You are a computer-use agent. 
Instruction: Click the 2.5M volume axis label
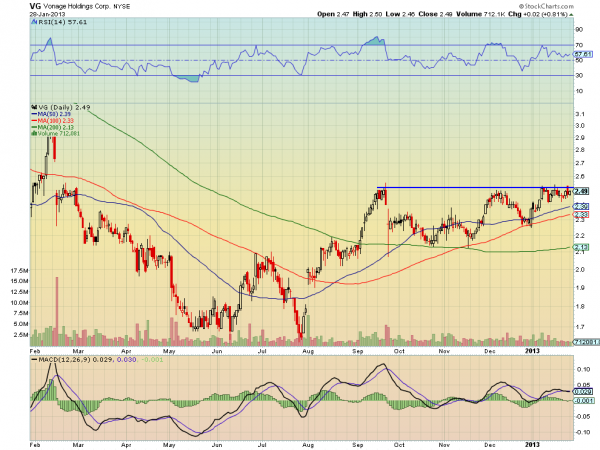tap(21, 335)
